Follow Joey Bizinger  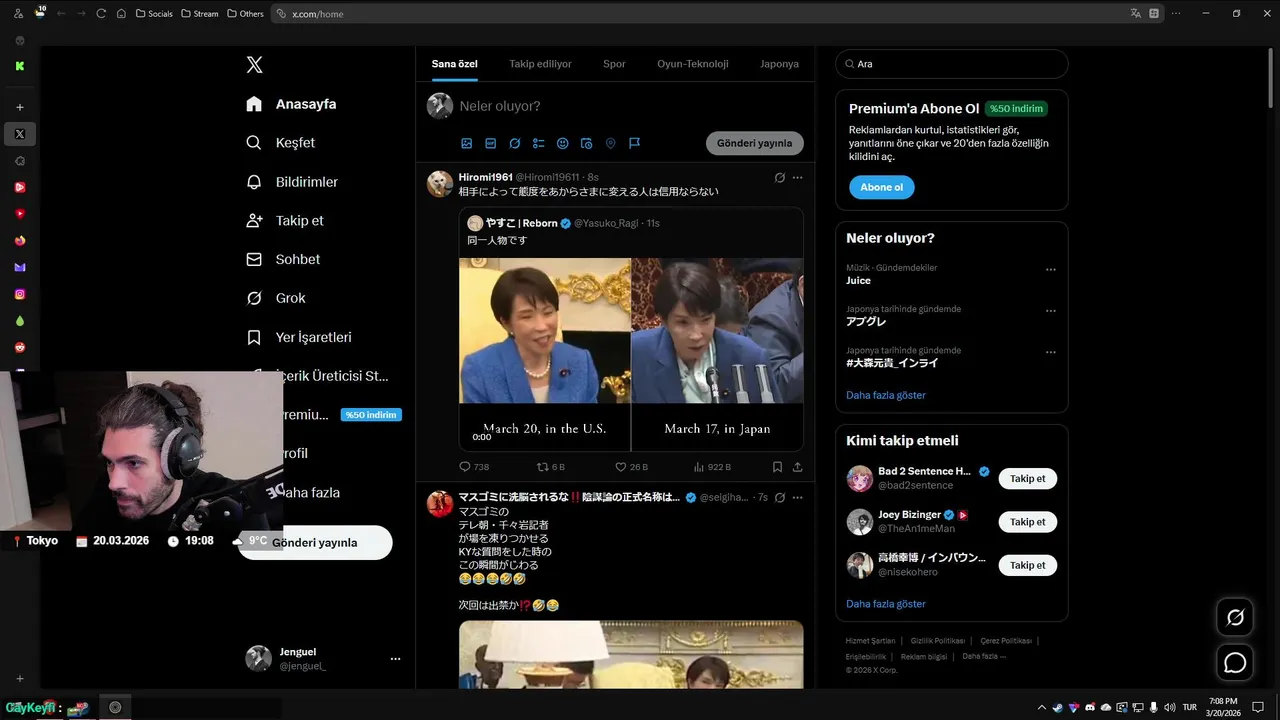(x=1027, y=522)
